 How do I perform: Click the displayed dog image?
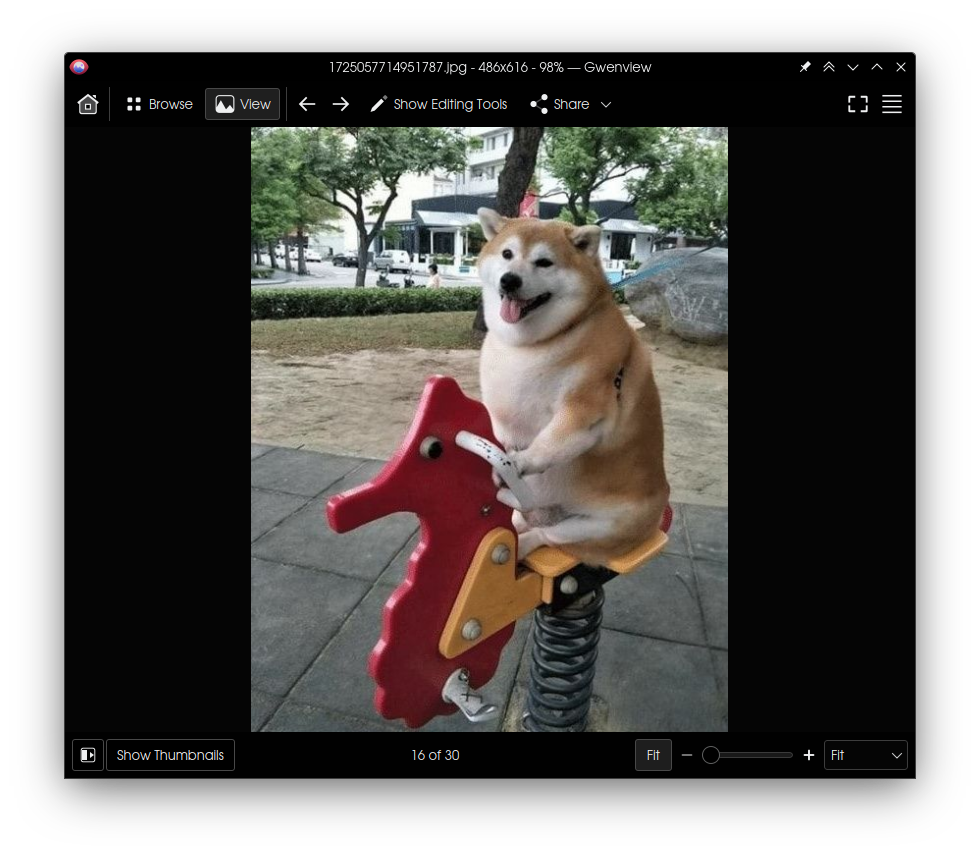[x=489, y=429]
